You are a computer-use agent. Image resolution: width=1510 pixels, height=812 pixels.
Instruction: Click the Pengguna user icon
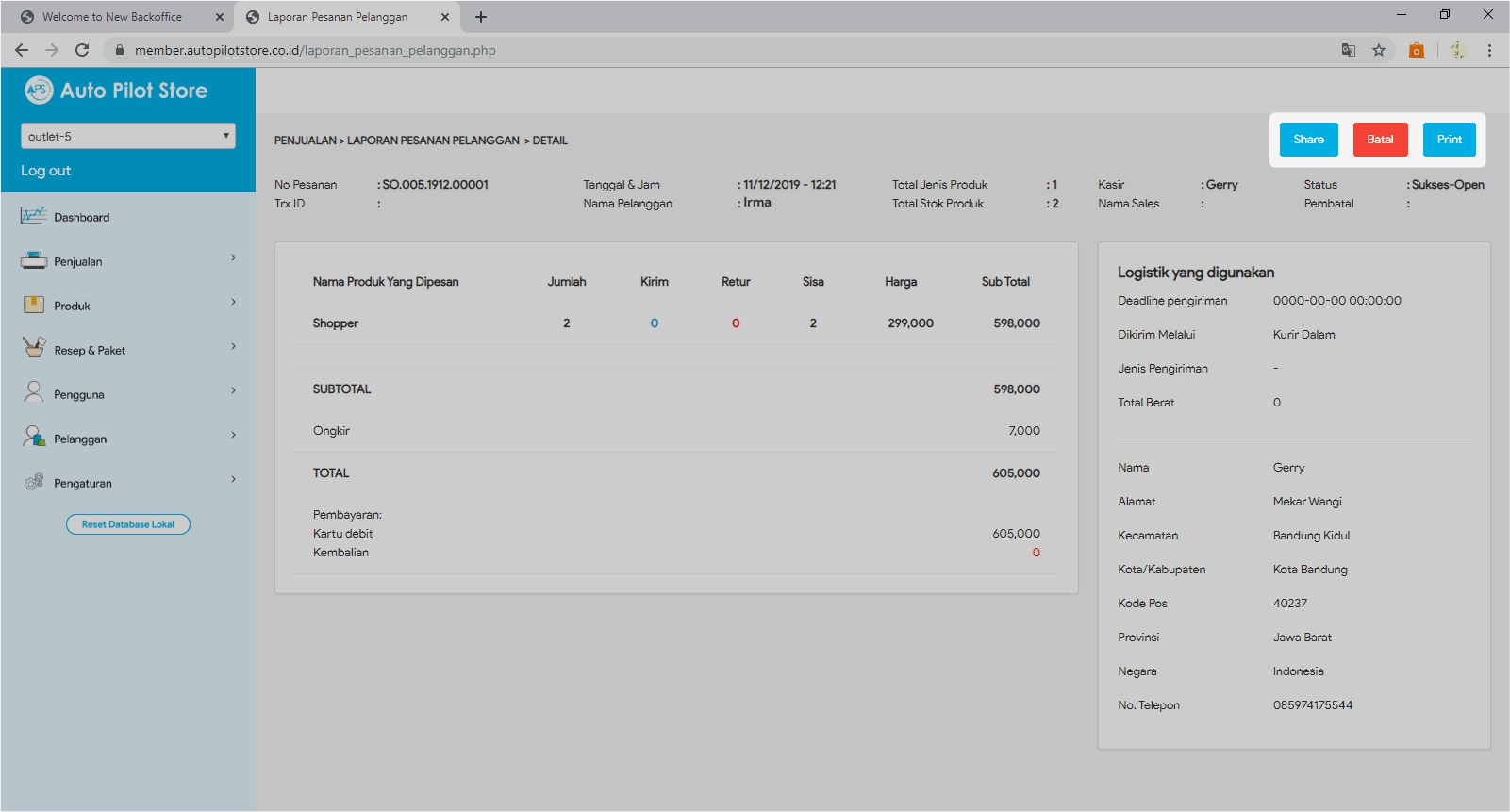click(33, 392)
